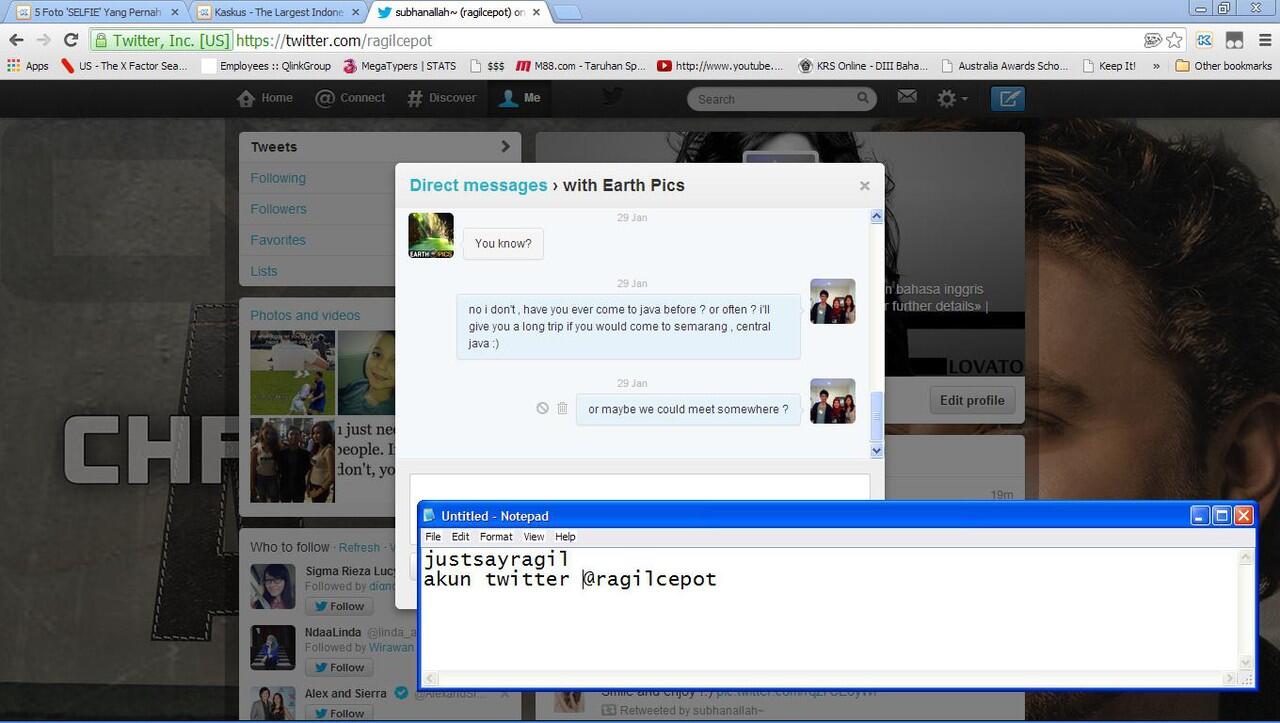Follow NdaaLinda

pos(339,667)
